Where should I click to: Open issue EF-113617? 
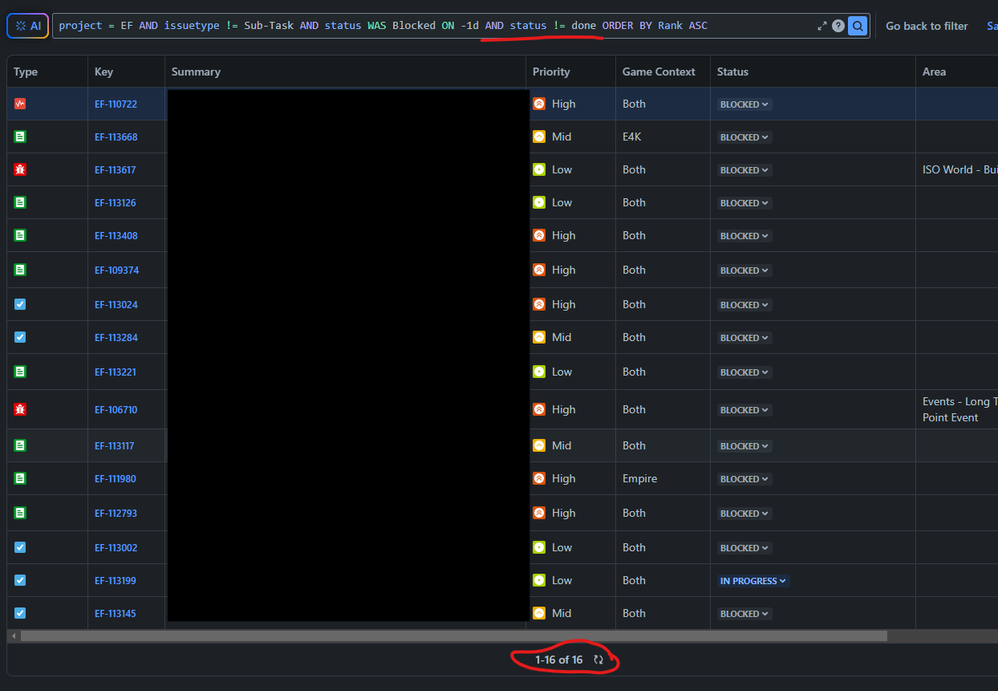(x=115, y=170)
